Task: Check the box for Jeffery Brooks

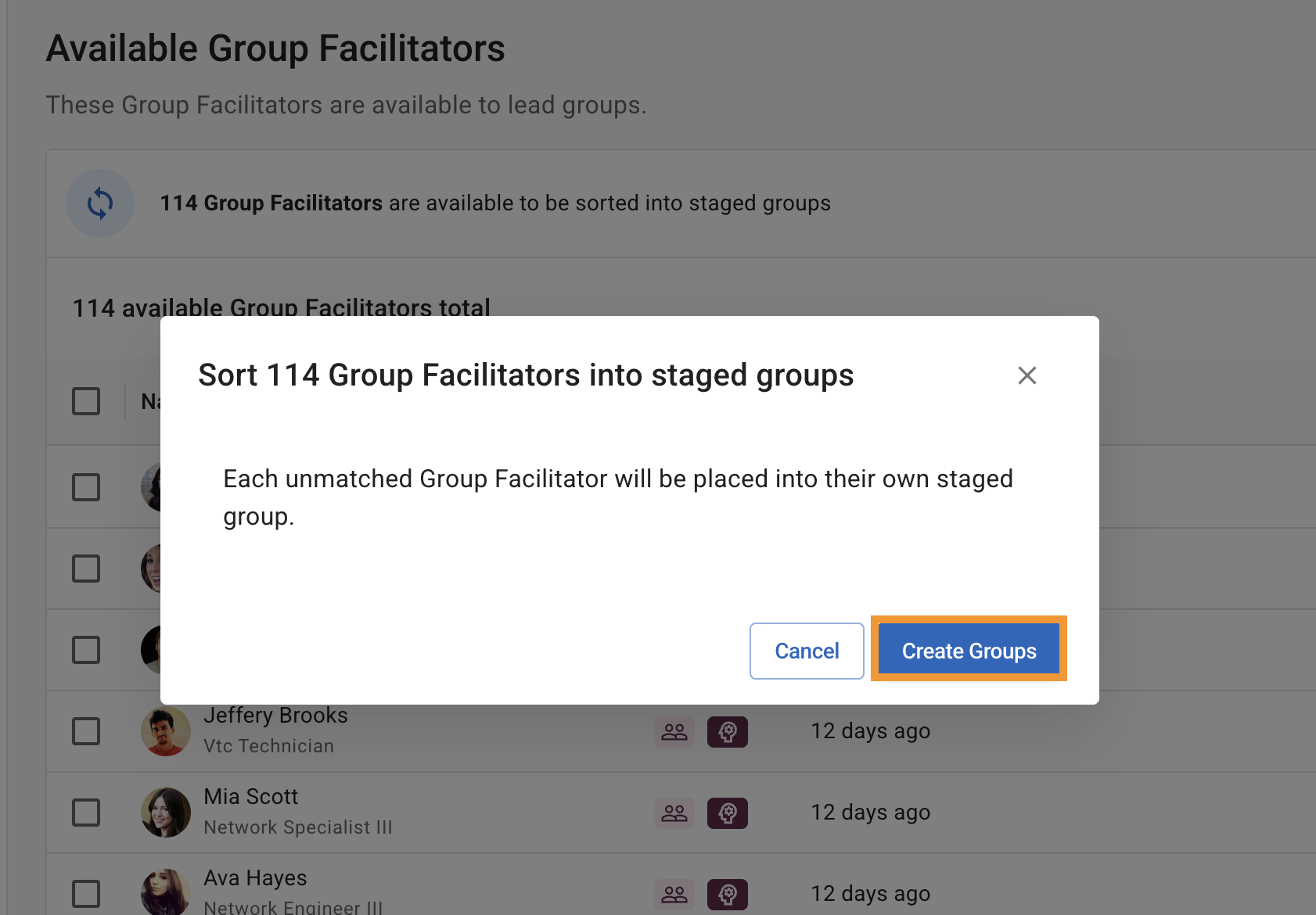Action: point(86,731)
